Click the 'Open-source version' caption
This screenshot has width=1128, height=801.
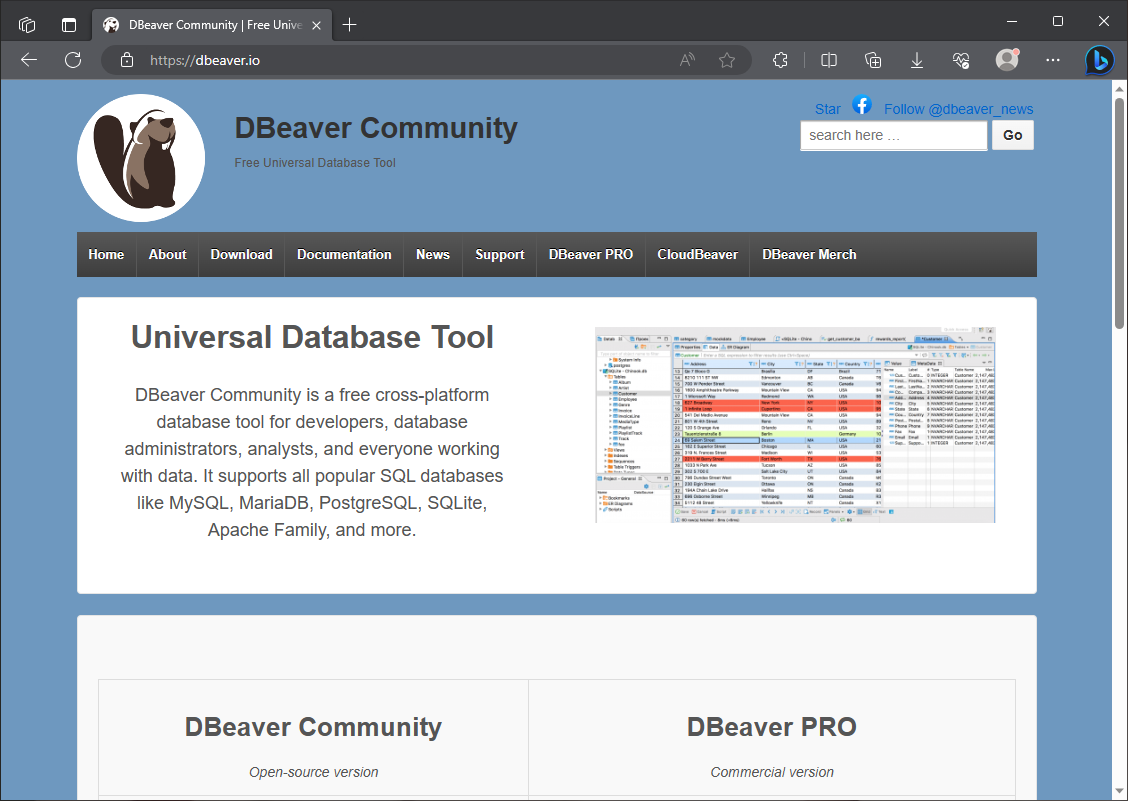pos(314,772)
